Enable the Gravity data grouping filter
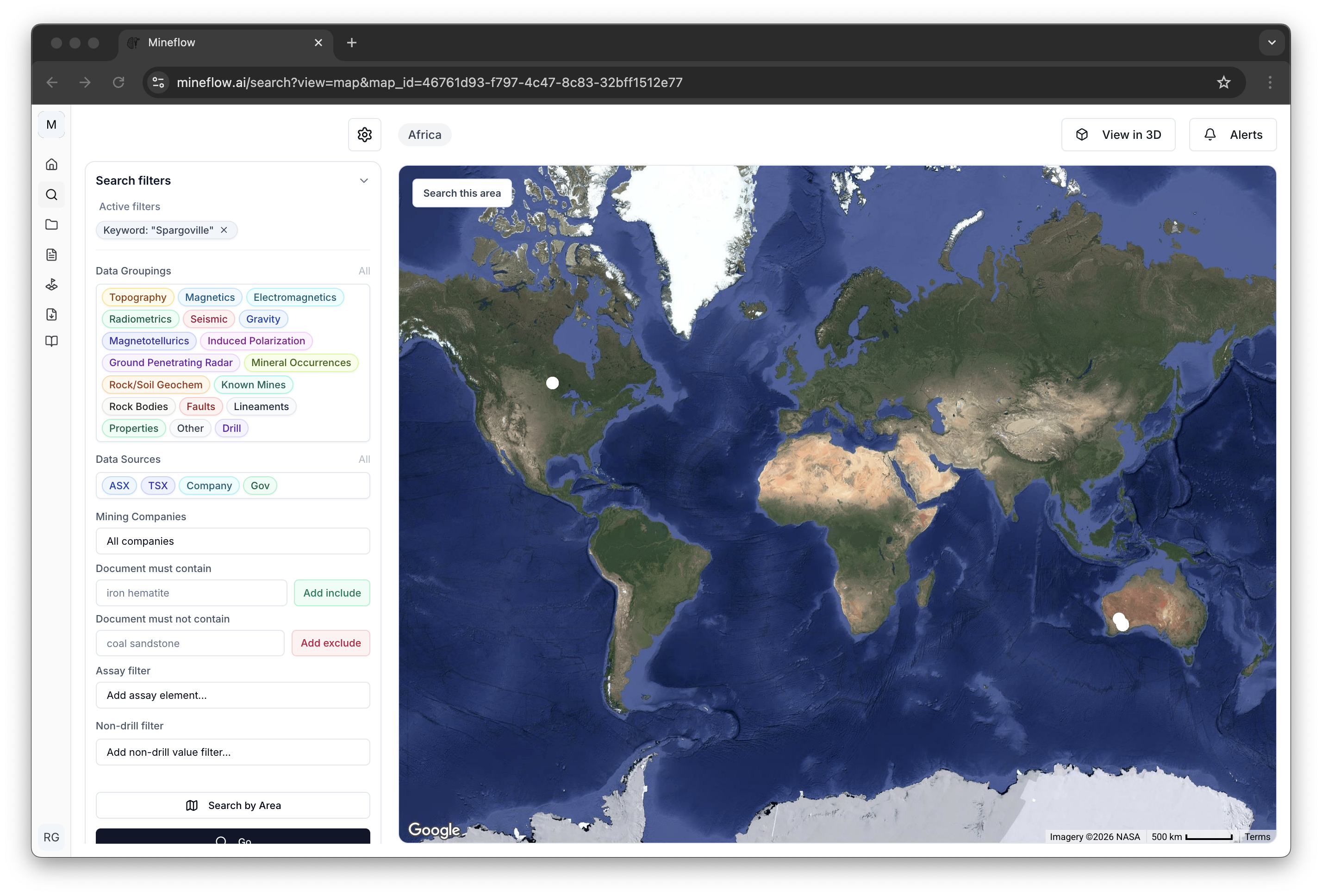 (263, 318)
